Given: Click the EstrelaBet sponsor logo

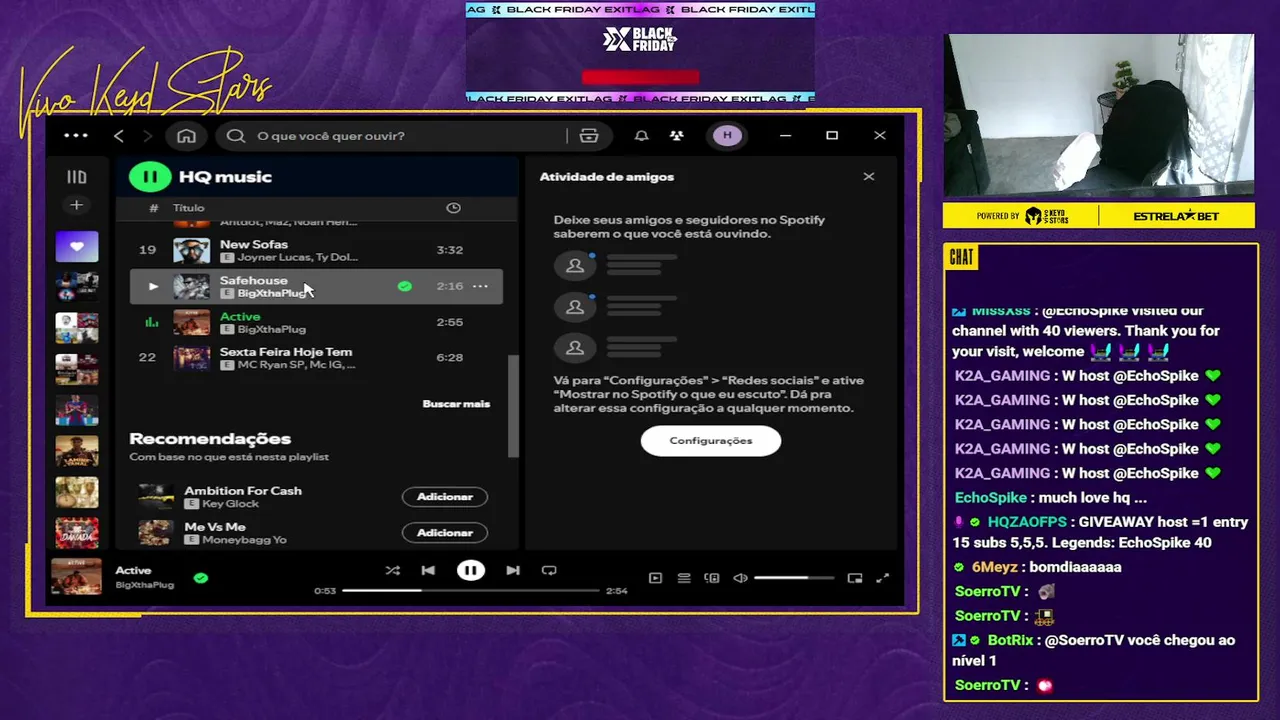Looking at the screenshot, I should [x=1177, y=216].
